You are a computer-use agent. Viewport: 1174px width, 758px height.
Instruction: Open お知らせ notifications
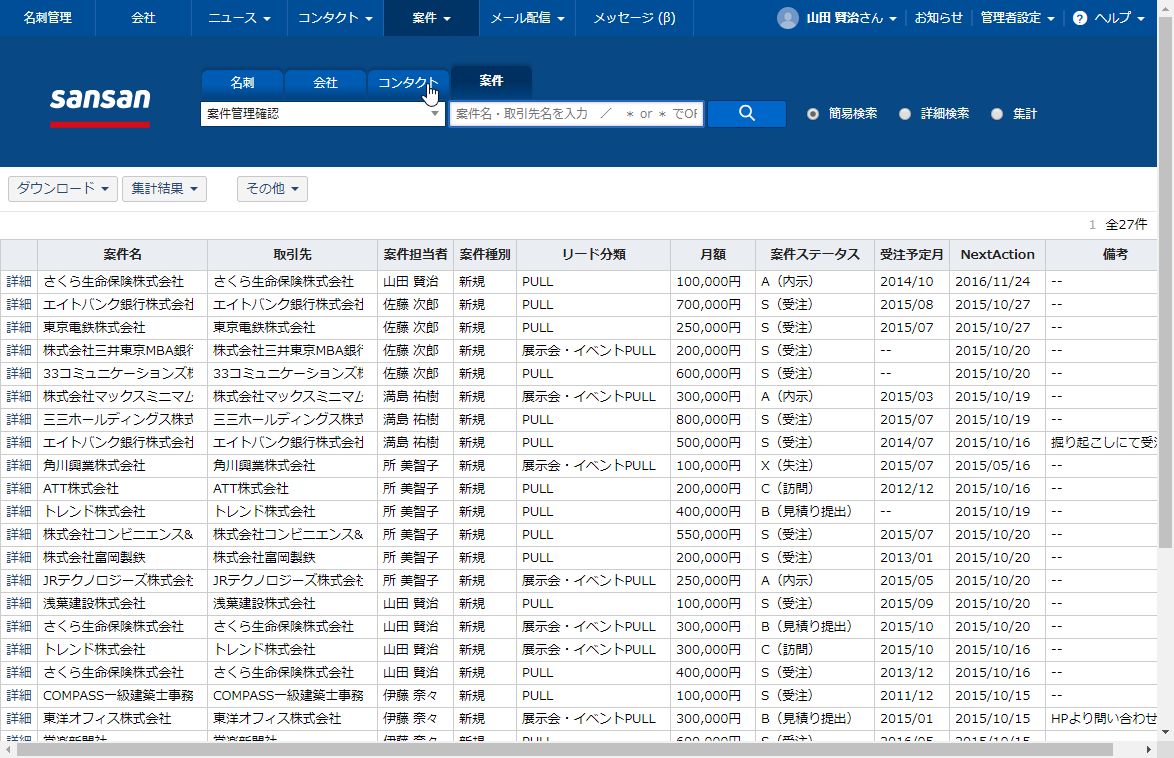tap(938, 18)
